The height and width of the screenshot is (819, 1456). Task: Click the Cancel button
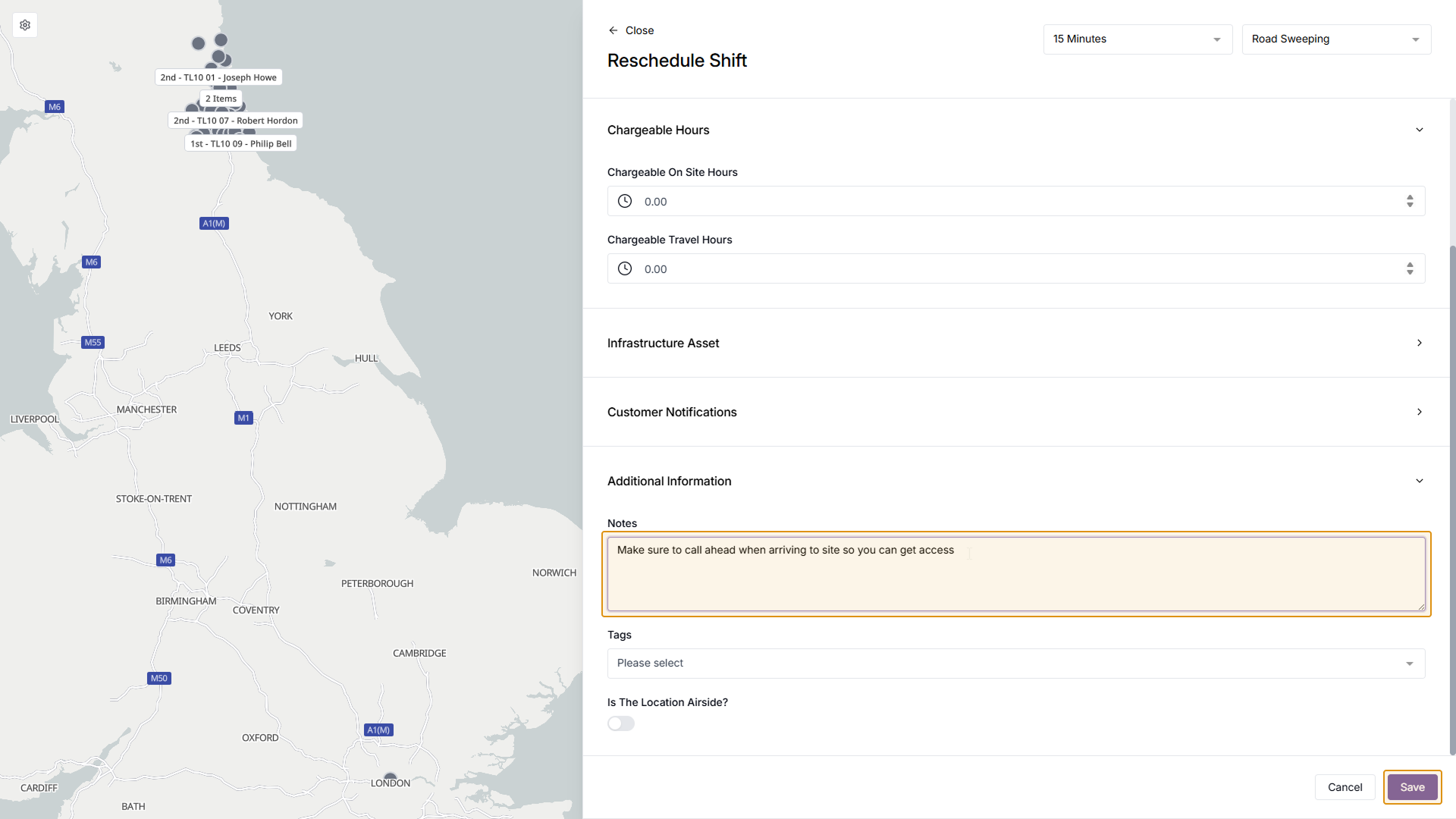[x=1345, y=787]
